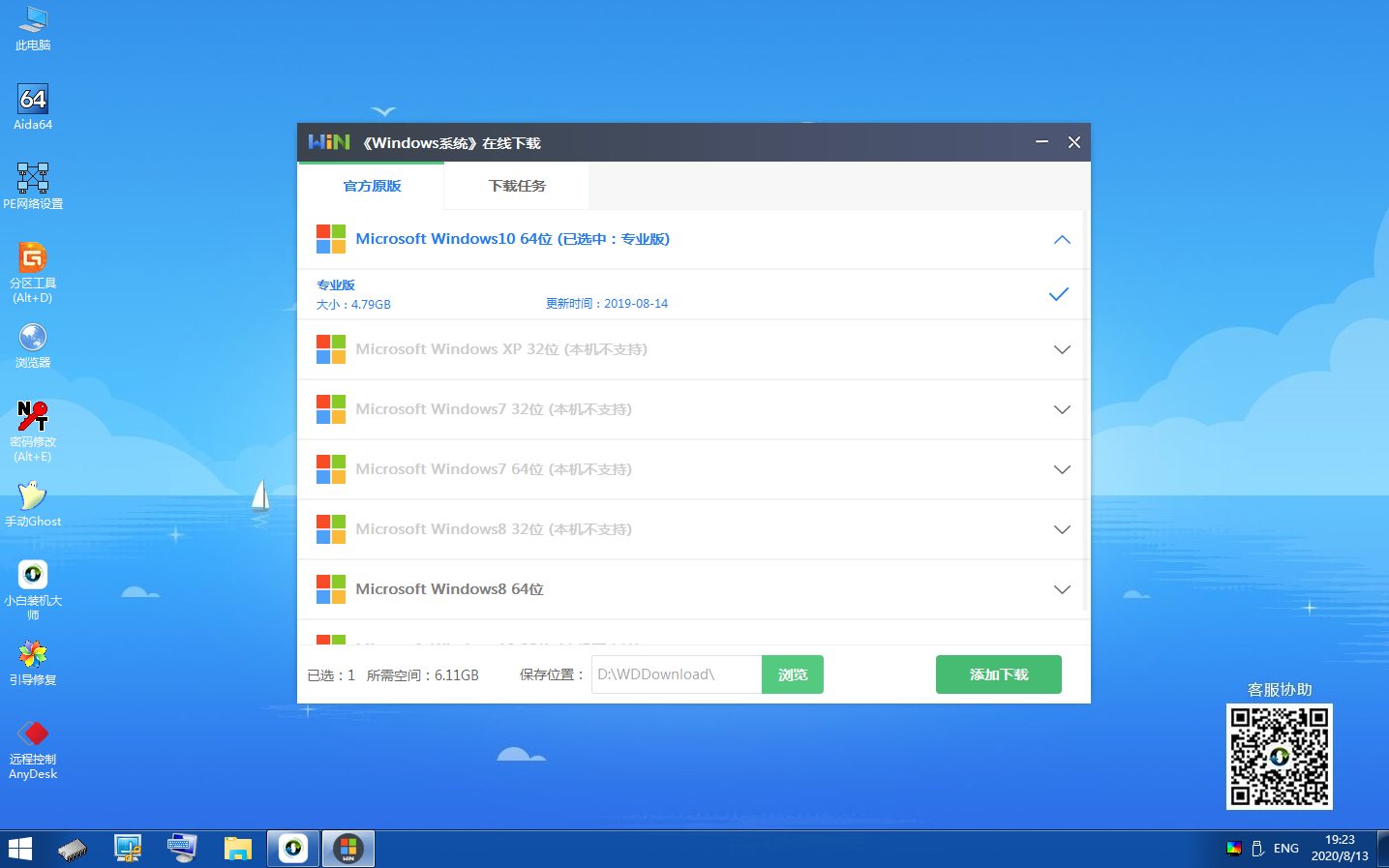Open the network computer taskbar icon
Image resolution: width=1389 pixels, height=868 pixels.
pos(128,850)
